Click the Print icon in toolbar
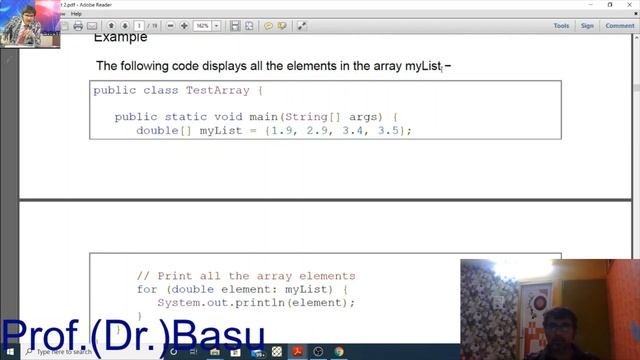Image resolution: width=640 pixels, height=360 pixels. 78,26
